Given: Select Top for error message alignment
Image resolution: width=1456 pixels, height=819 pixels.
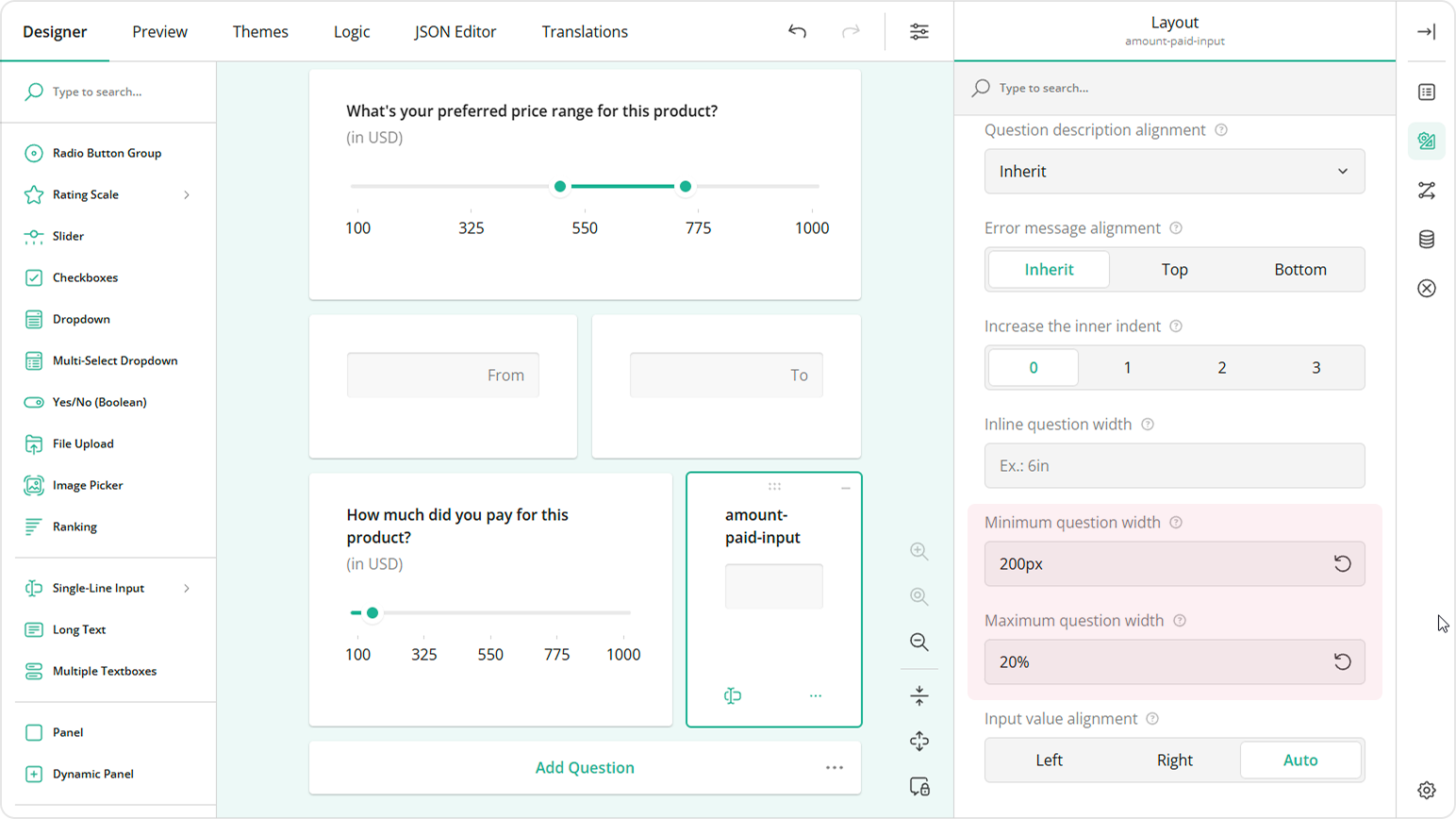Looking at the screenshot, I should (1173, 269).
